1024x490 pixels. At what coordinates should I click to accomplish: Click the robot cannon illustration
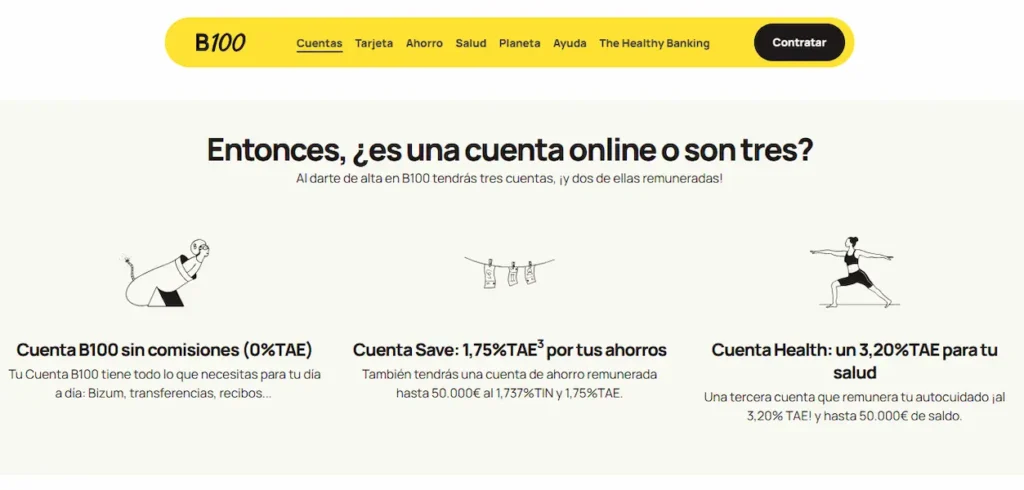pyautogui.click(x=168, y=273)
